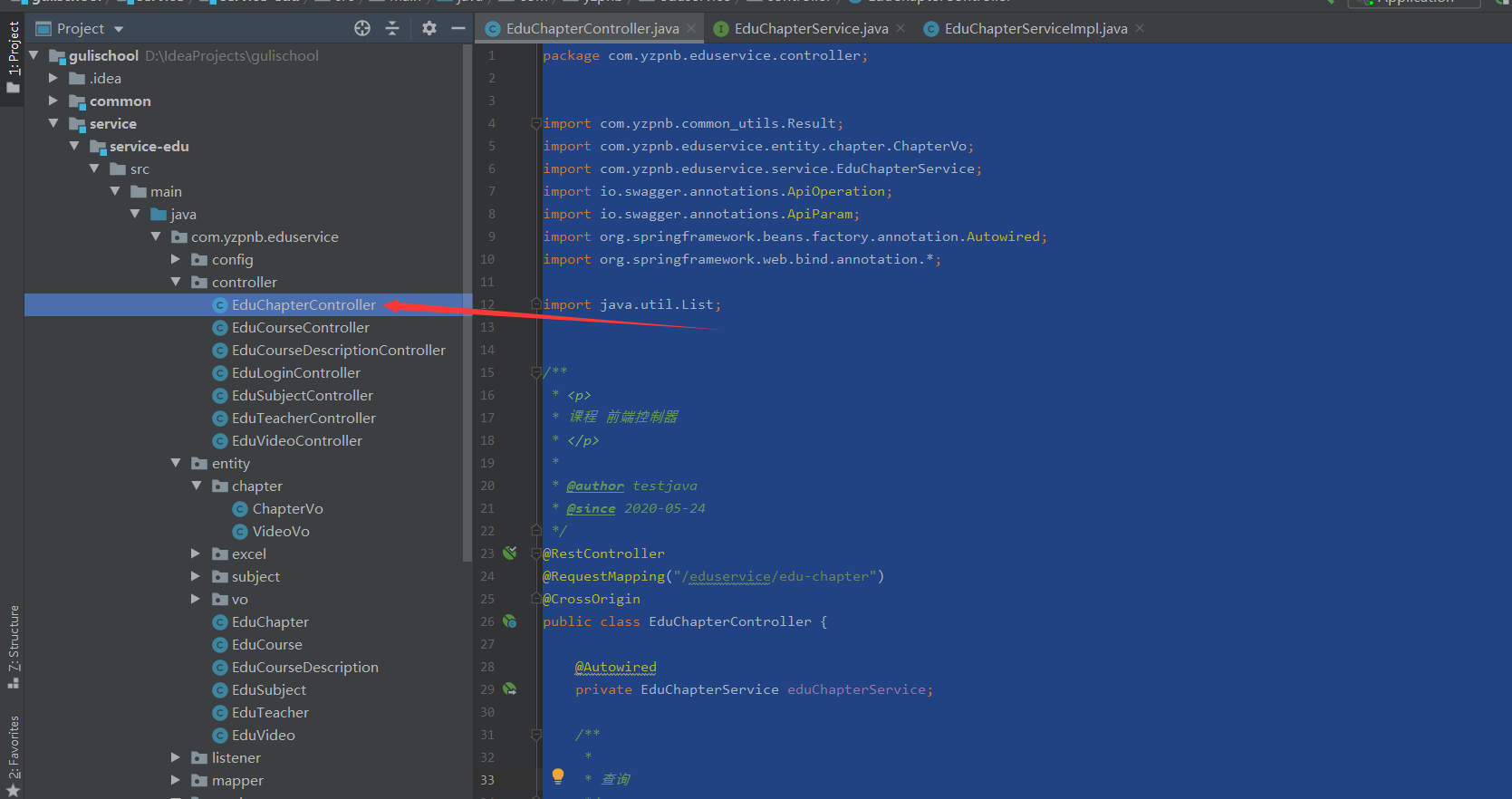Click EduChapterController class name in code

coord(730,621)
